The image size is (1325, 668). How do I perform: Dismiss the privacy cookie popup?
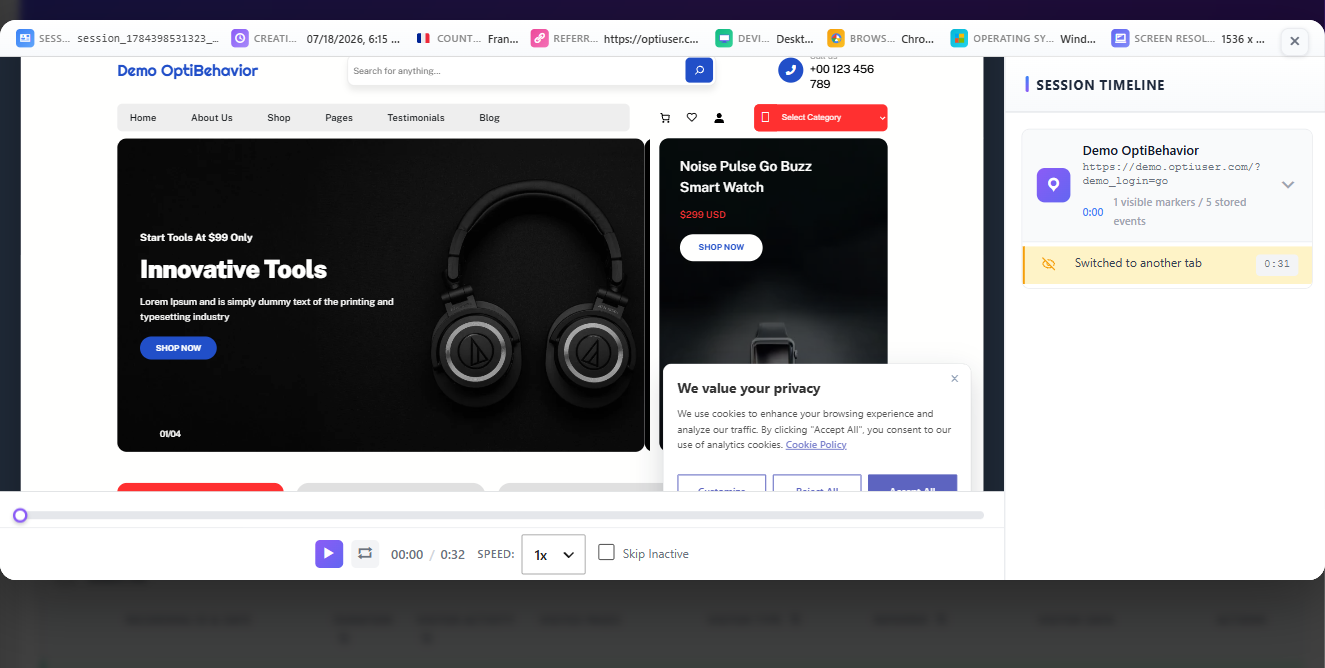click(x=954, y=378)
